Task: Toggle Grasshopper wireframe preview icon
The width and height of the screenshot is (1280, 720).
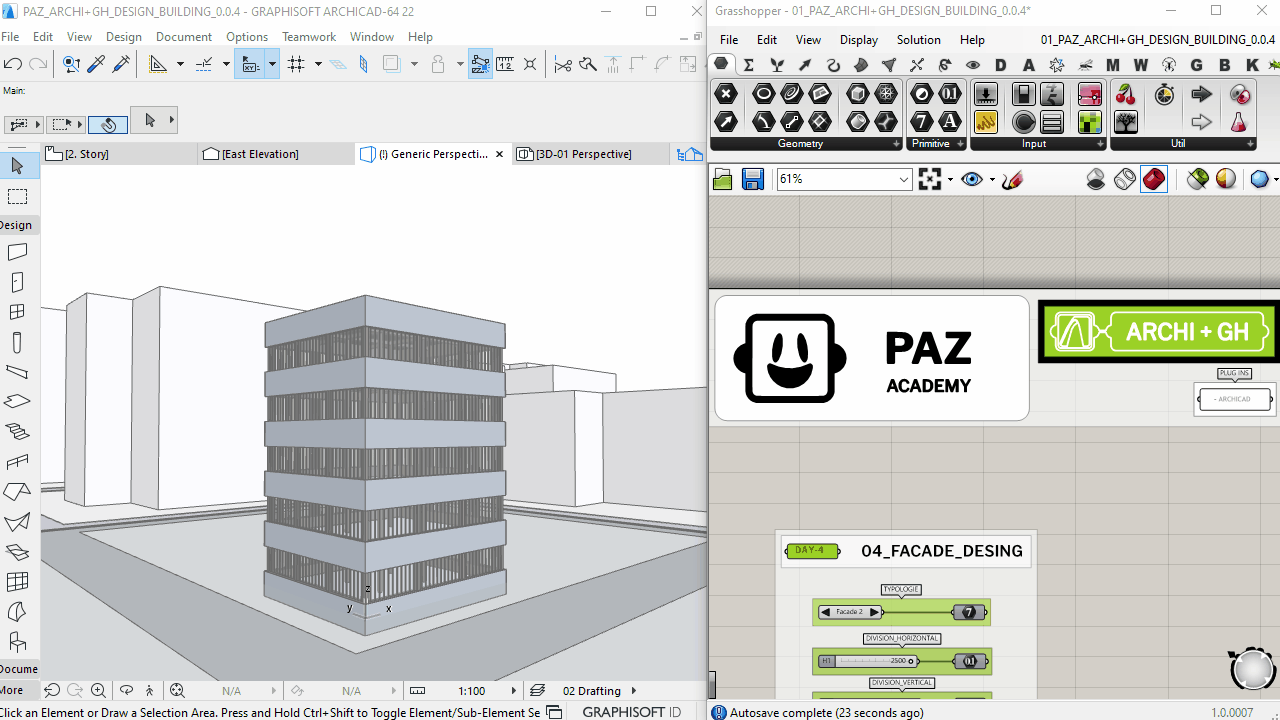Action: point(1125,179)
